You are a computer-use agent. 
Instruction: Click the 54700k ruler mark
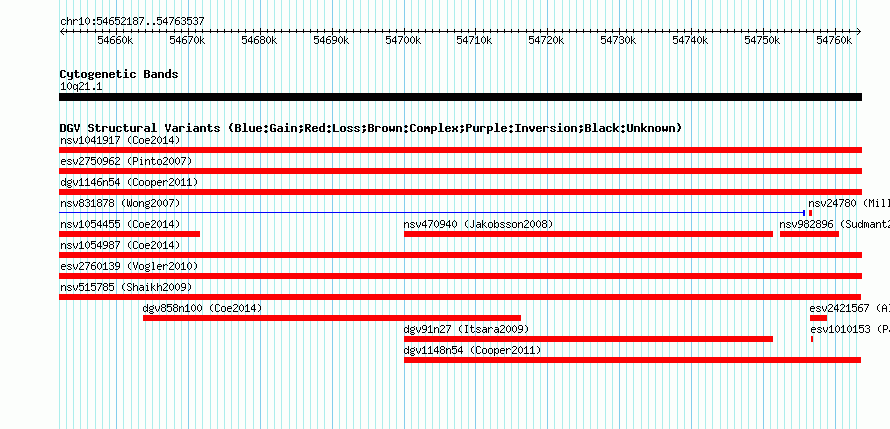click(x=403, y=40)
